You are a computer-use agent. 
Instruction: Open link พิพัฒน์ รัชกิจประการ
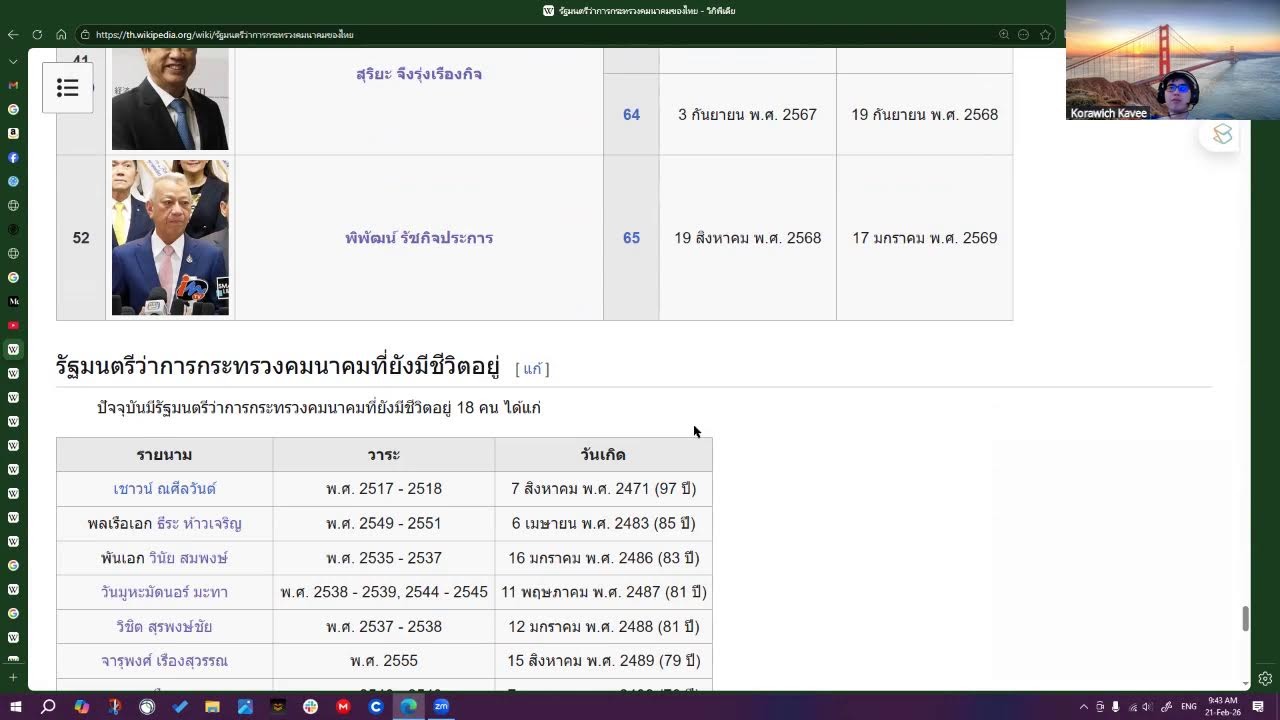click(x=419, y=238)
